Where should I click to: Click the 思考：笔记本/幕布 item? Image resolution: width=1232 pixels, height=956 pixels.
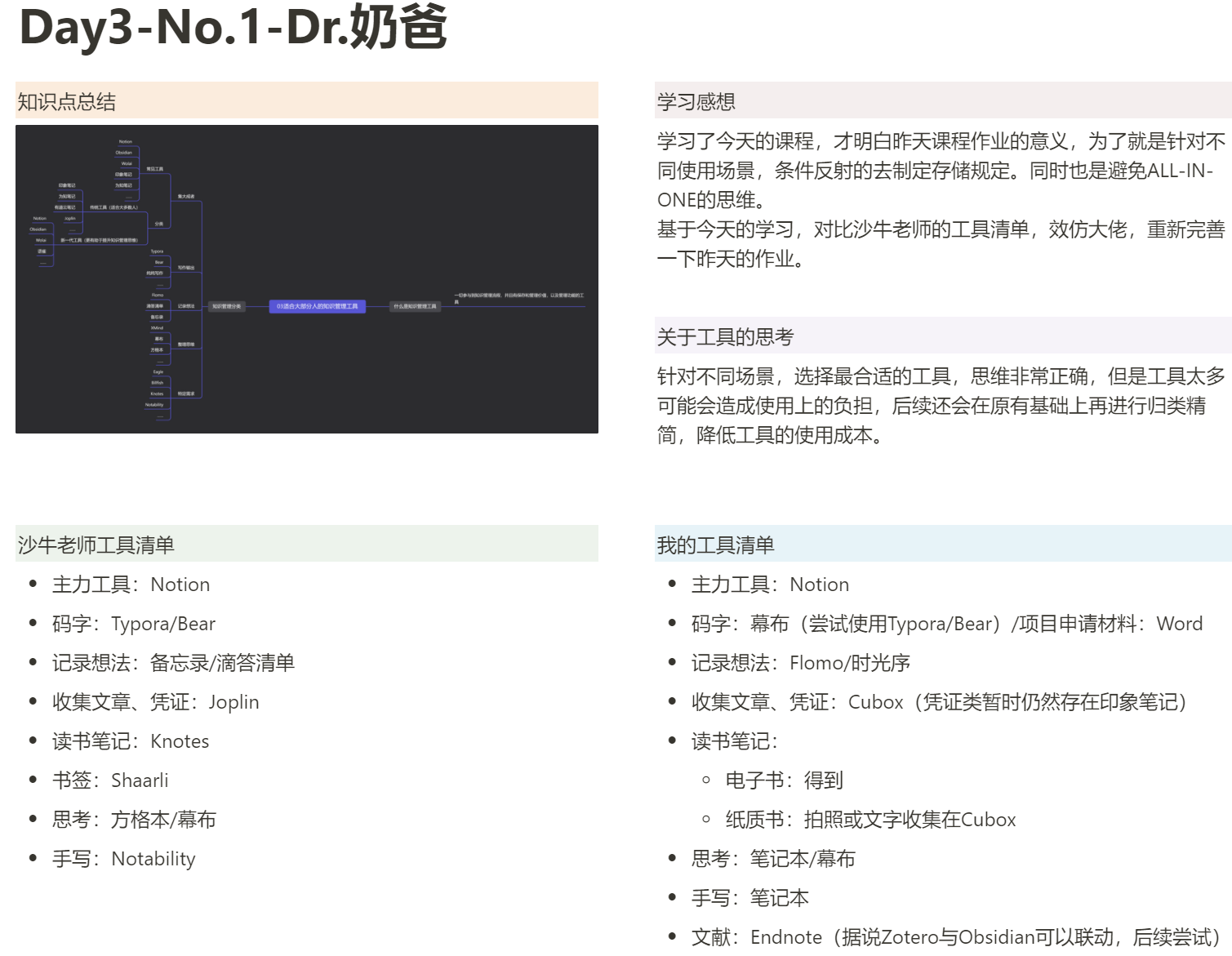point(774,859)
